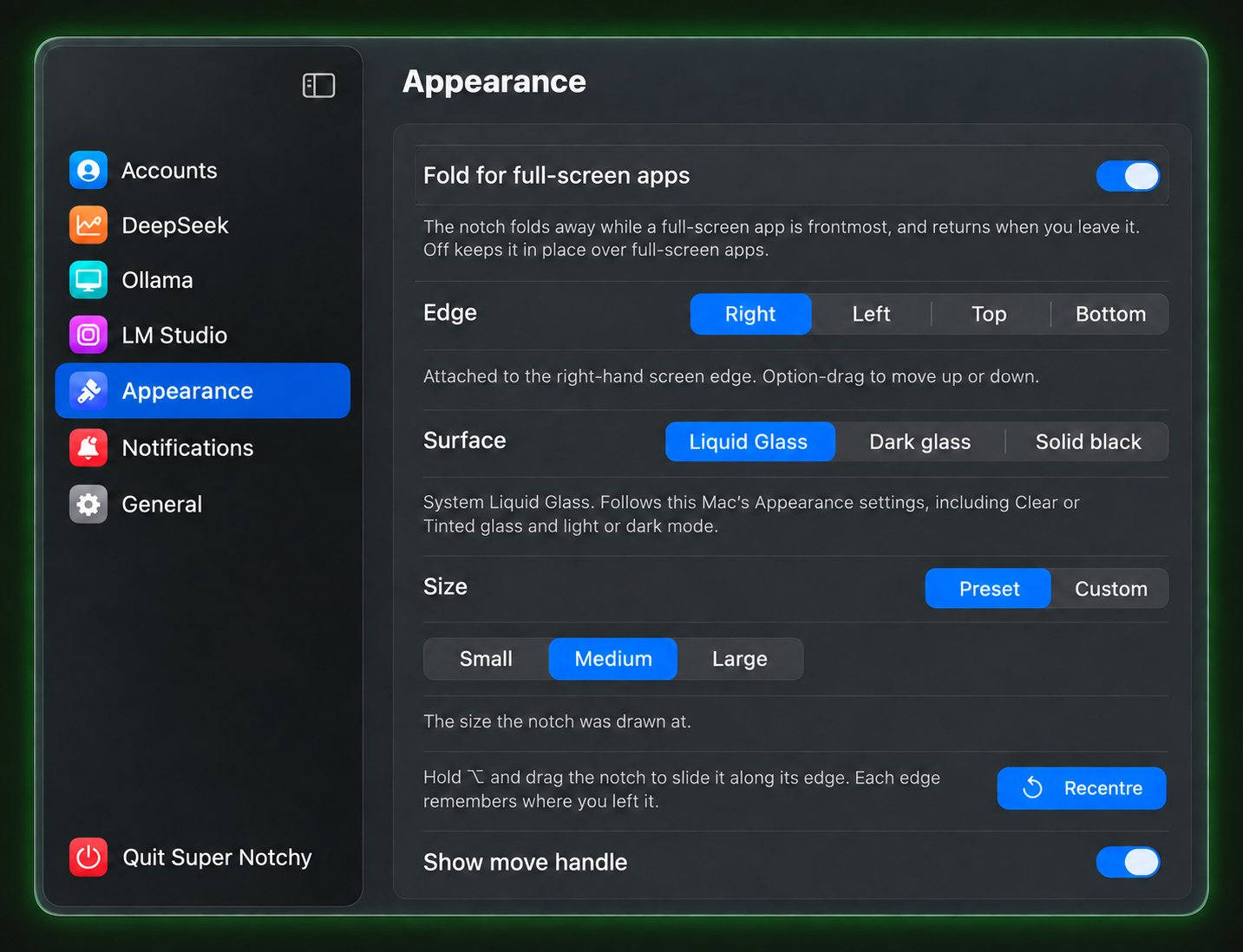Click the orange DeepSeek chart icon

tap(88, 225)
